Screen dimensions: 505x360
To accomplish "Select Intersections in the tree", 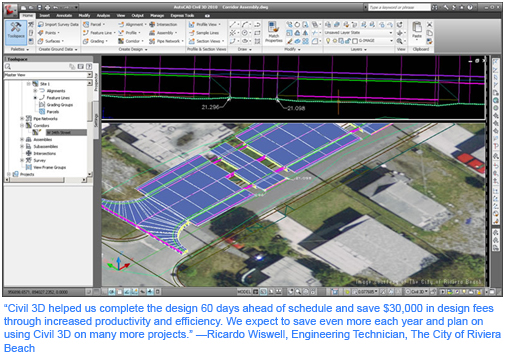I will [x=45, y=153].
